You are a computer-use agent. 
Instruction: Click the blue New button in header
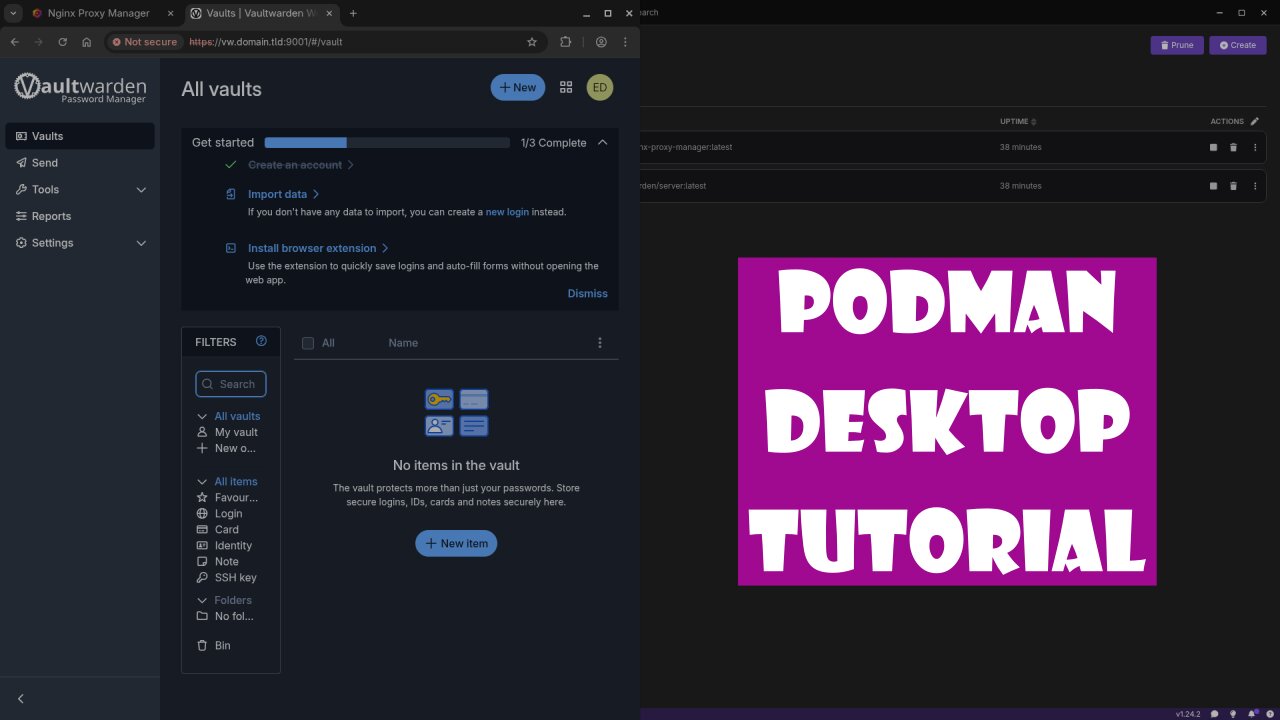pyautogui.click(x=518, y=87)
